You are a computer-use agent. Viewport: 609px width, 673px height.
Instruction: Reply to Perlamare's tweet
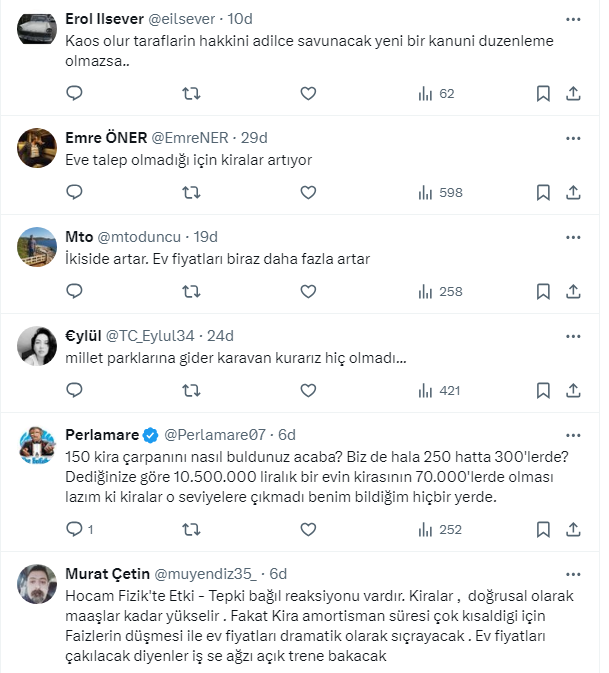74,529
